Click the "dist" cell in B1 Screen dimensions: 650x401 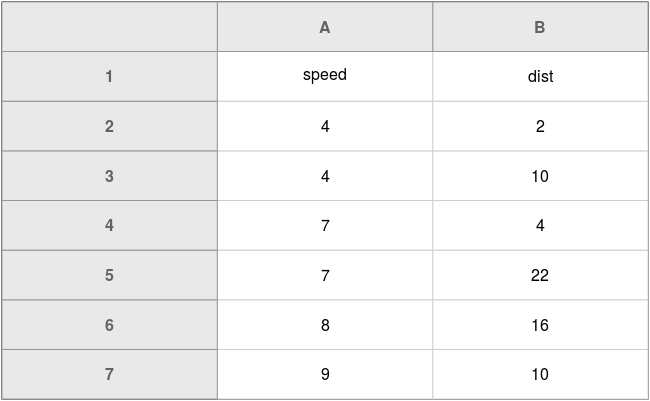tap(540, 76)
